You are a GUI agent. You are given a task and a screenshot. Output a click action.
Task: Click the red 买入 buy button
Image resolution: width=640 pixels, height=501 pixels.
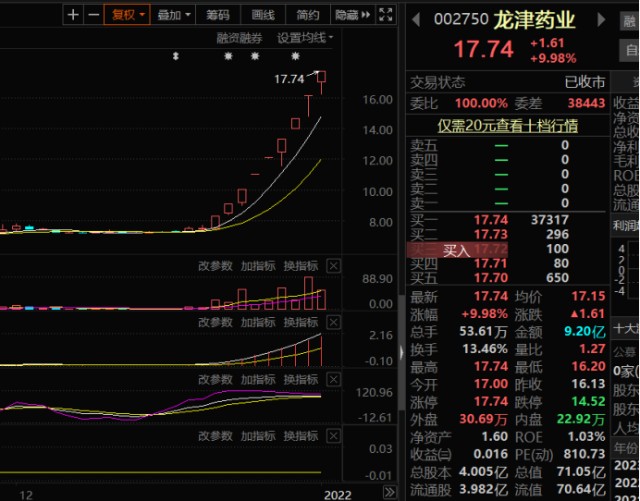(456, 251)
